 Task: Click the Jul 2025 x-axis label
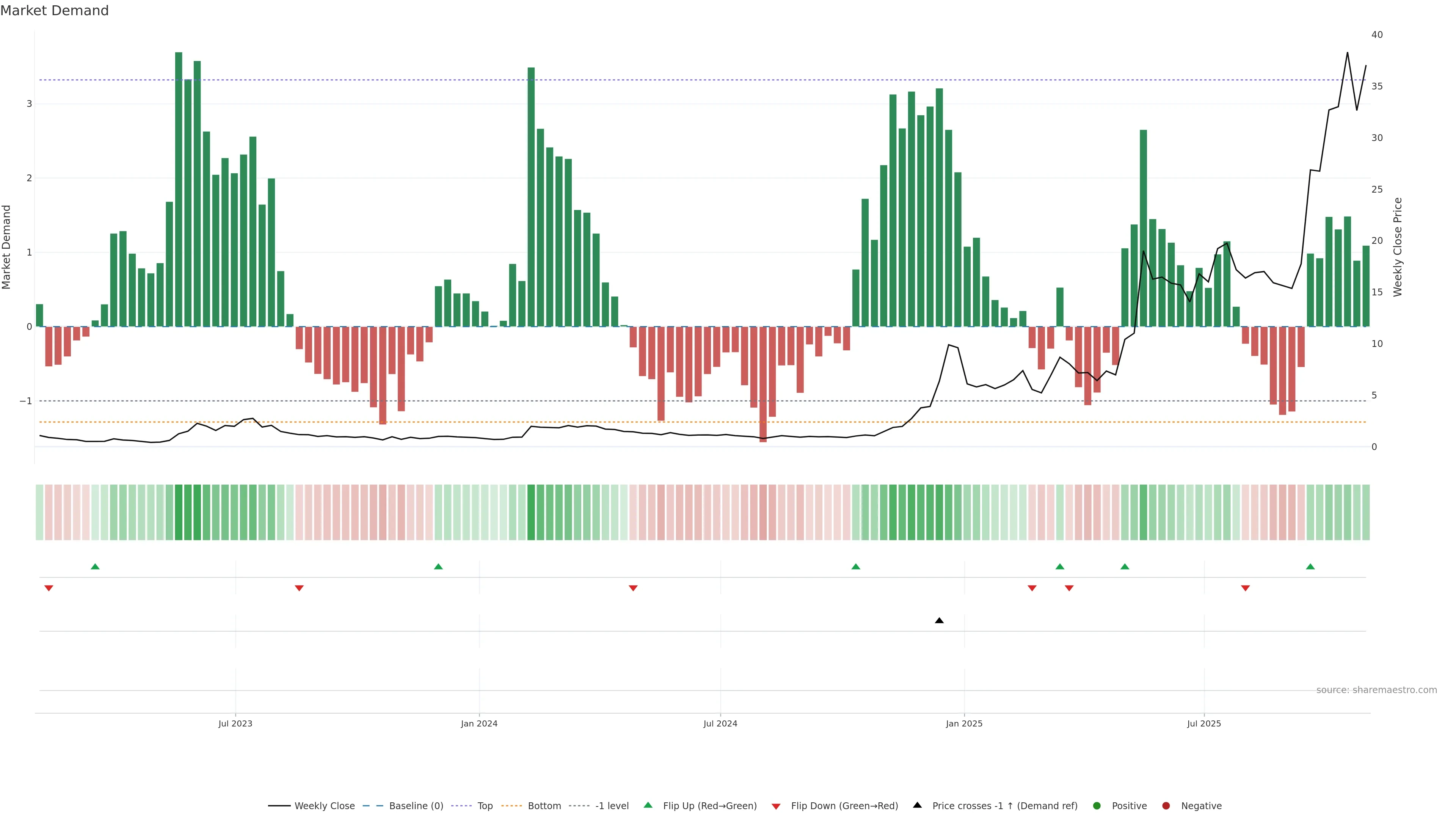point(1204,723)
